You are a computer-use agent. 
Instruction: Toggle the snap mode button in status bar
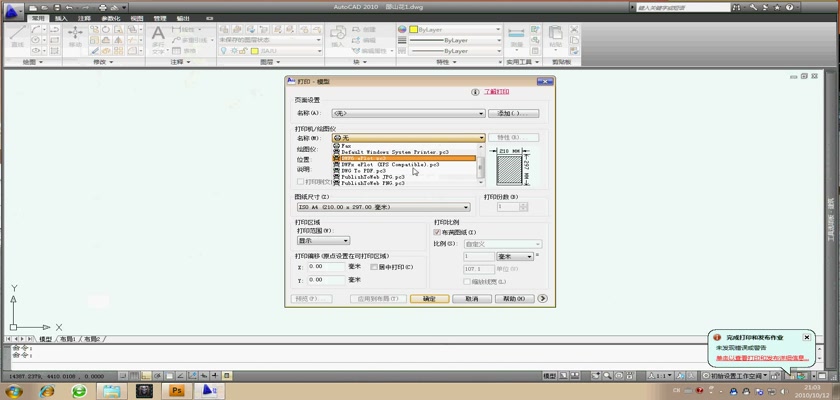point(123,375)
